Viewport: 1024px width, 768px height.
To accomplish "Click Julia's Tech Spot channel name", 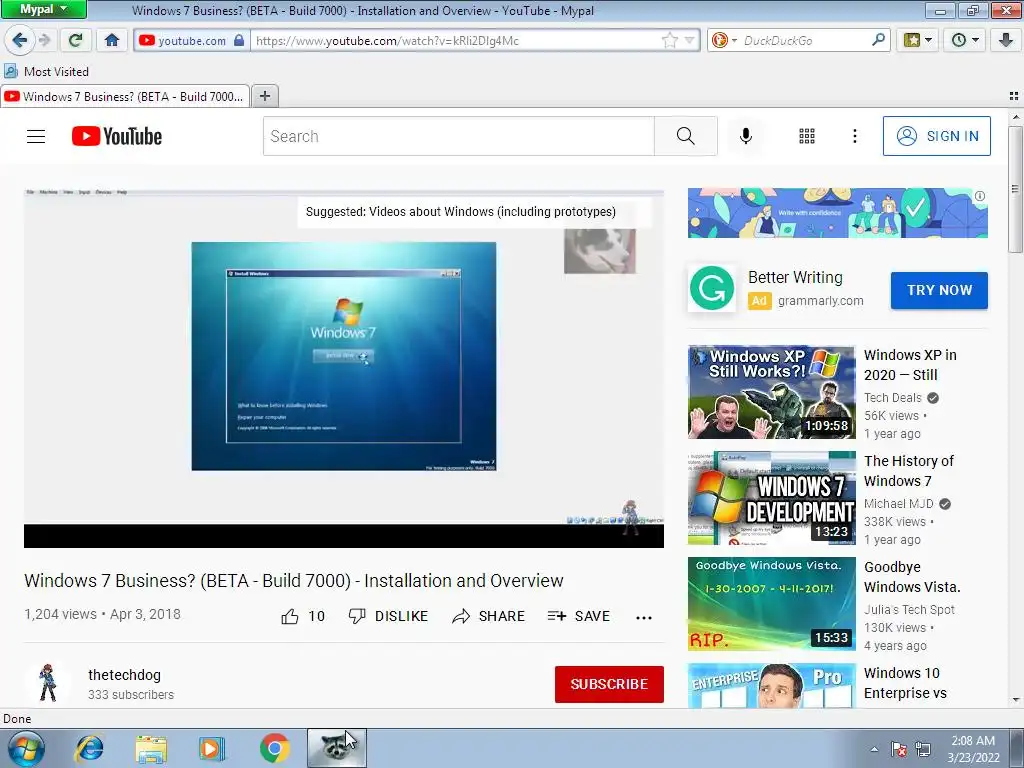I will point(909,609).
